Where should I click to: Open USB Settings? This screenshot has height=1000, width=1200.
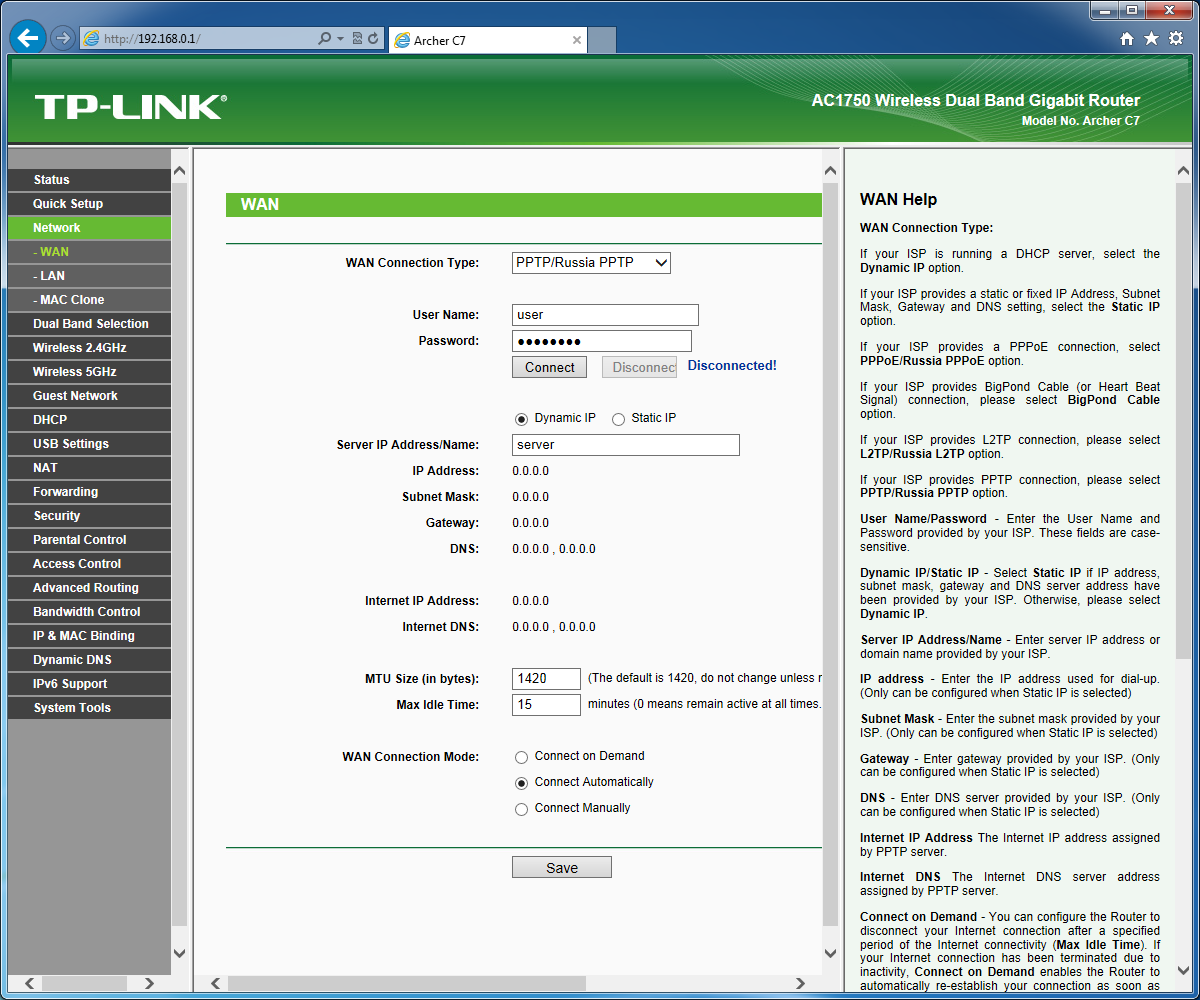click(89, 444)
